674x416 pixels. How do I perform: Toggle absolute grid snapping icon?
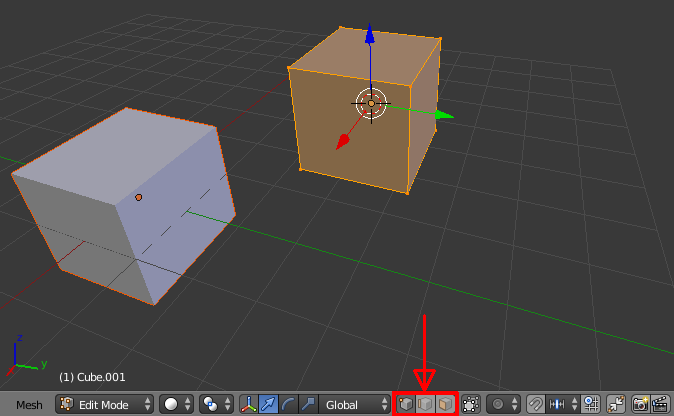(x=591, y=404)
